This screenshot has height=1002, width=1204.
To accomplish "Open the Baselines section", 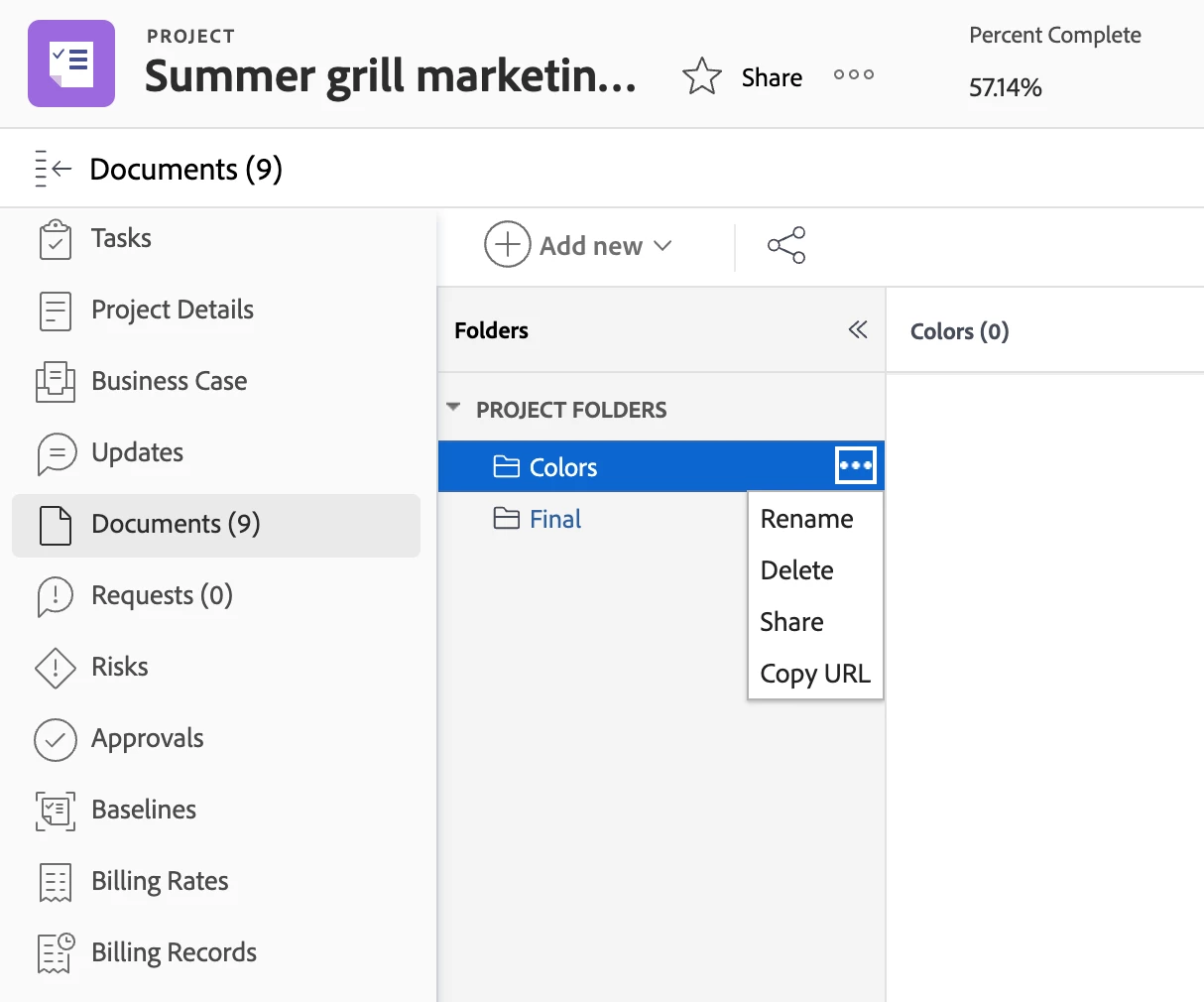I will point(143,810).
